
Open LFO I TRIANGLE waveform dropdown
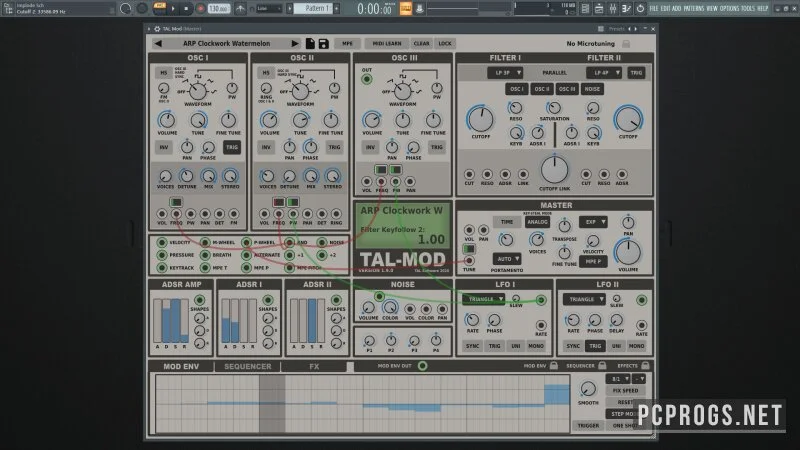484,299
